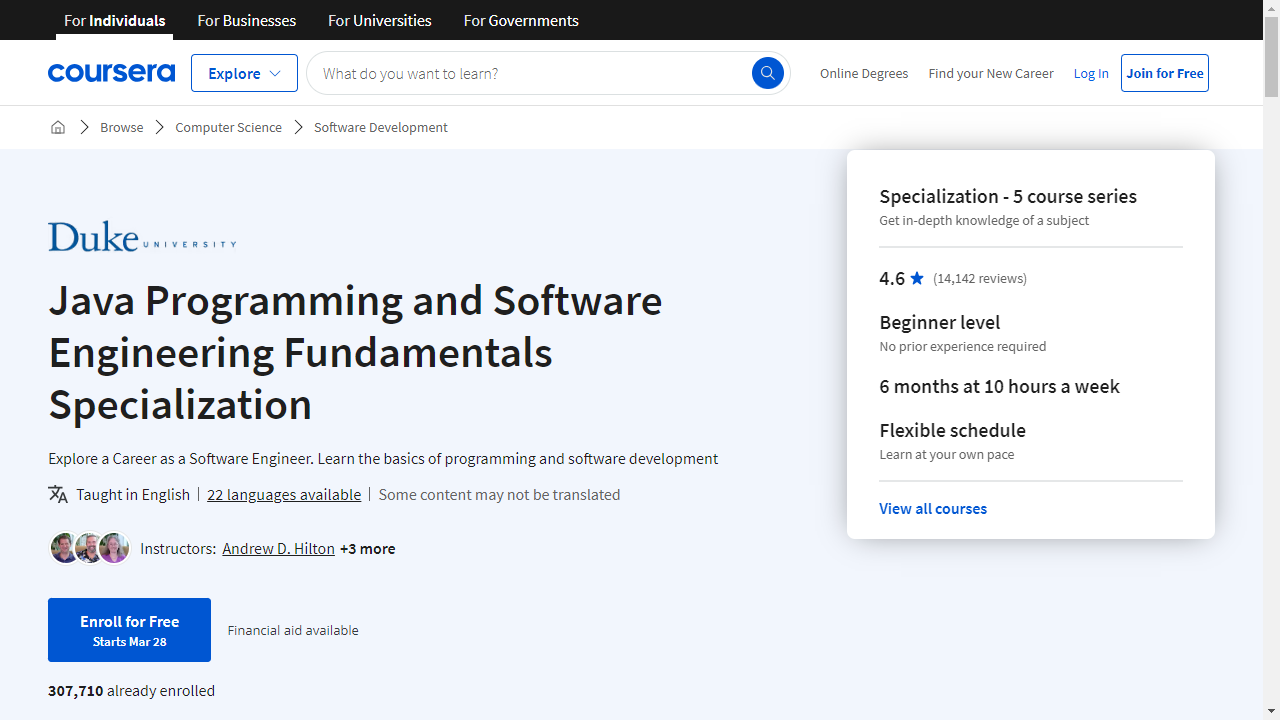Viewport: 1280px width, 720px height.
Task: Click the 307,710 already enrolled text
Action: point(132,690)
